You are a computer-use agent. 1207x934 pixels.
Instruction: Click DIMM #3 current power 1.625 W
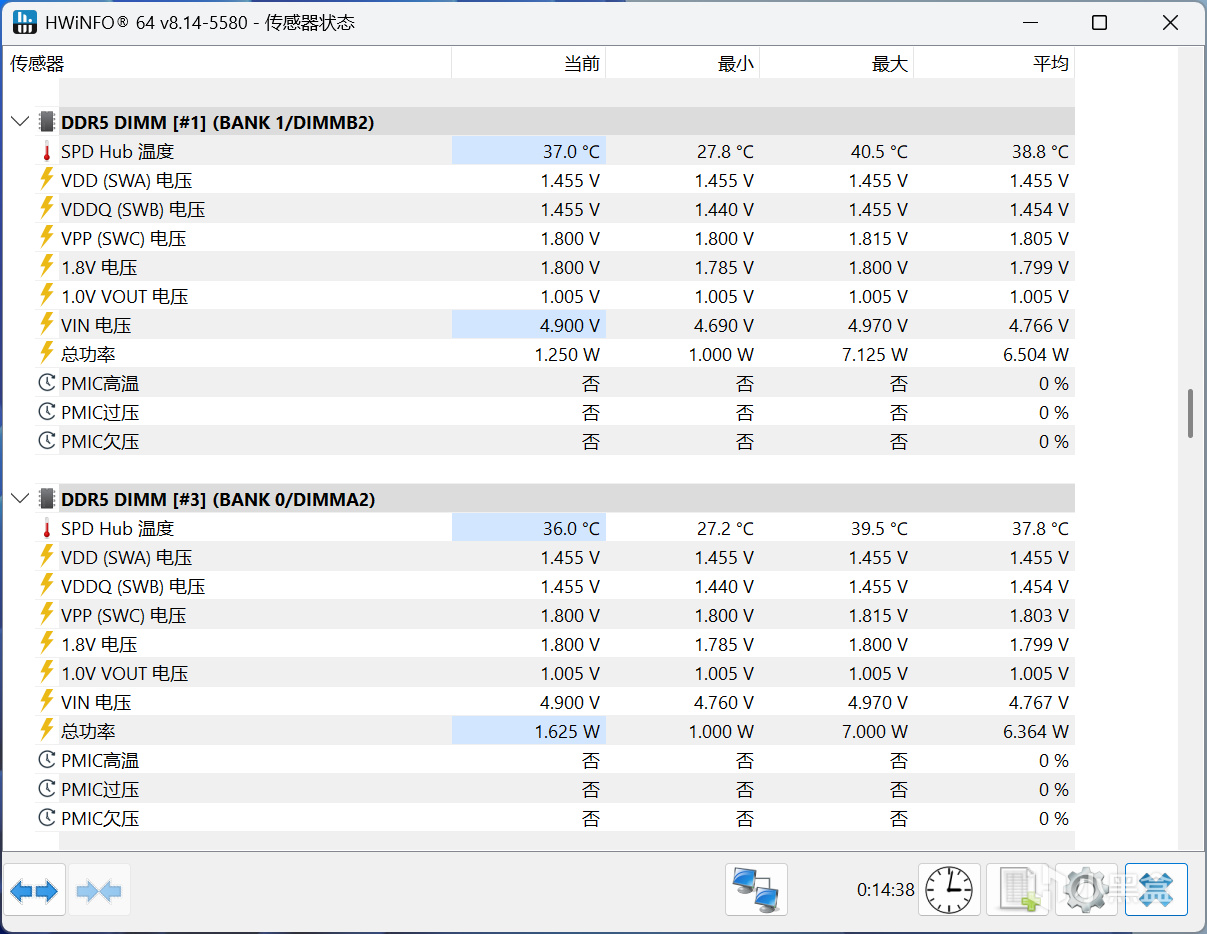click(567, 731)
